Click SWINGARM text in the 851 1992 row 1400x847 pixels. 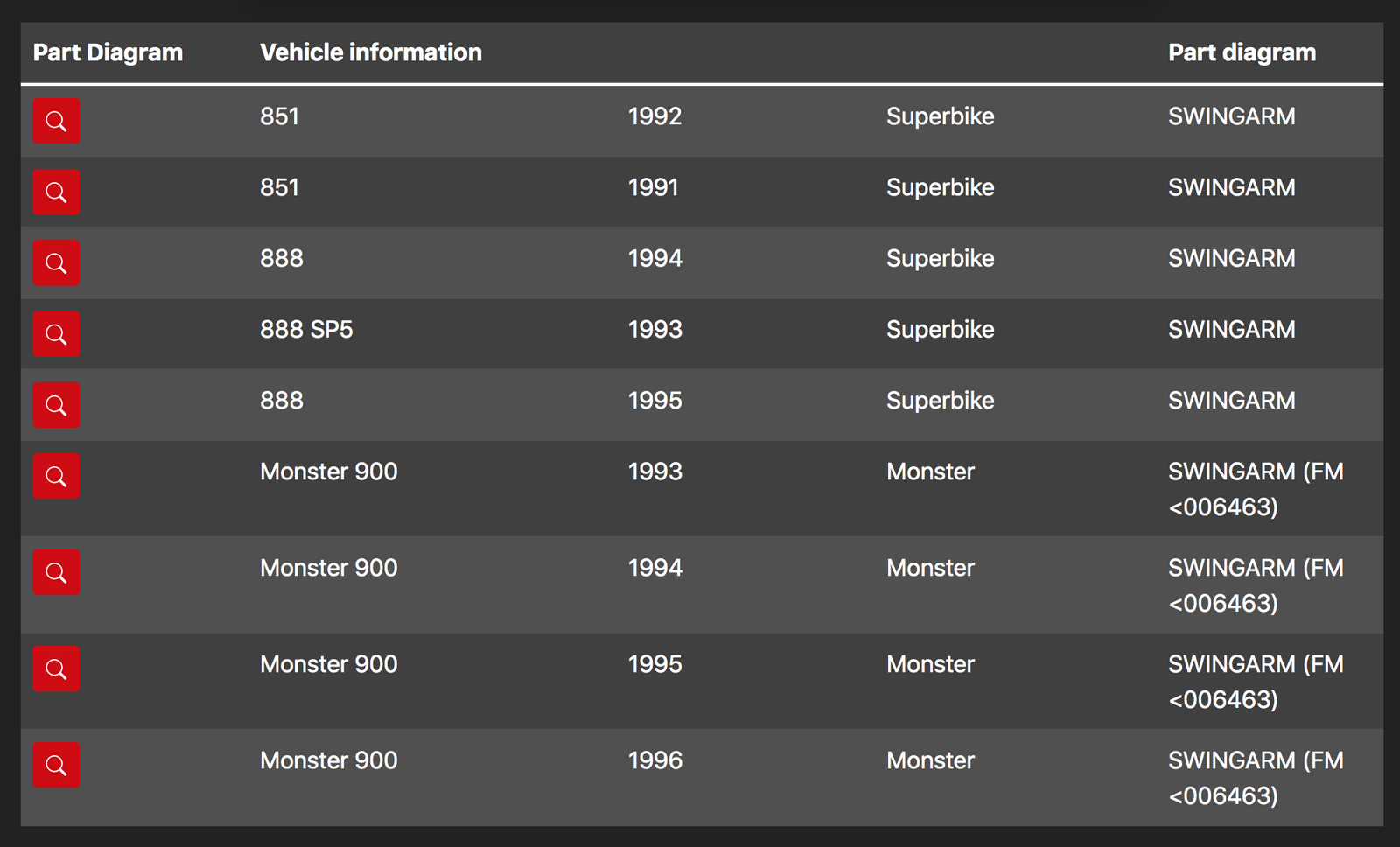[1231, 116]
